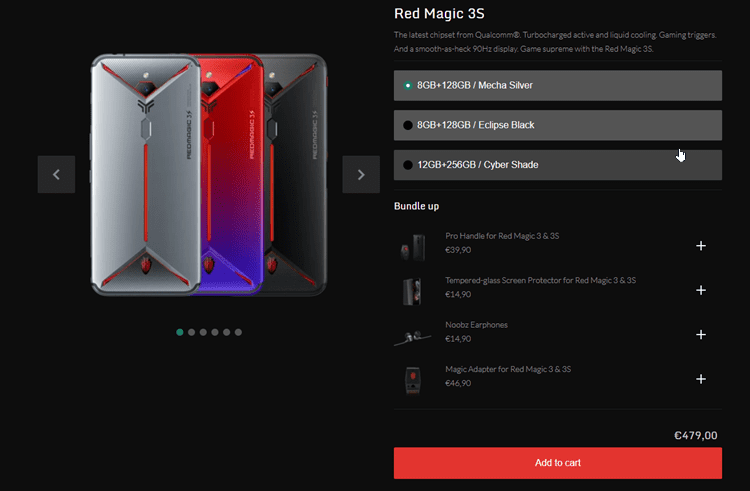Image resolution: width=750 pixels, height=491 pixels.
Task: Jump to second carousel slide dot
Action: tap(191, 332)
